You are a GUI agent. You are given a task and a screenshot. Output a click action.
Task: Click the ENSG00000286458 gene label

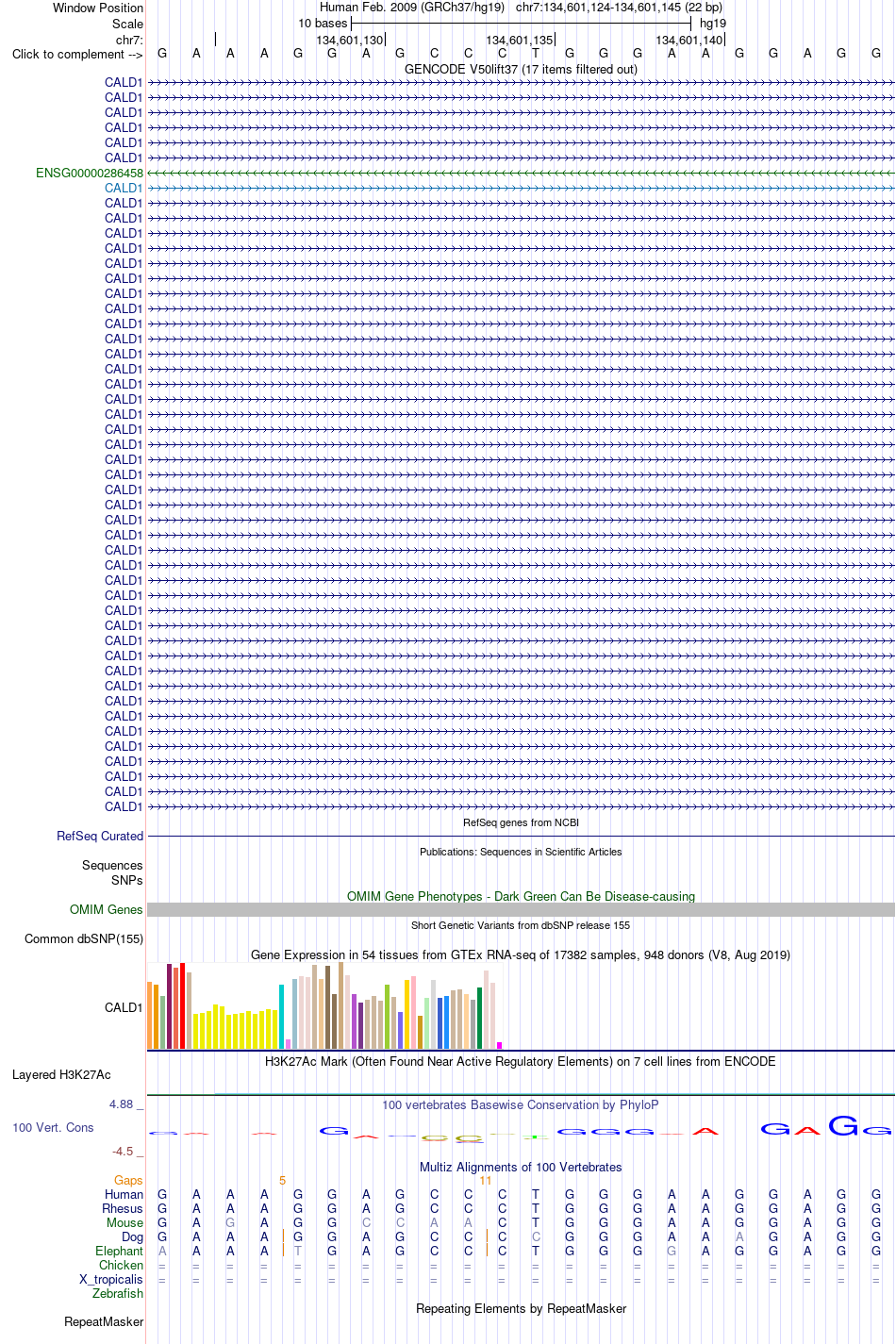90,173
